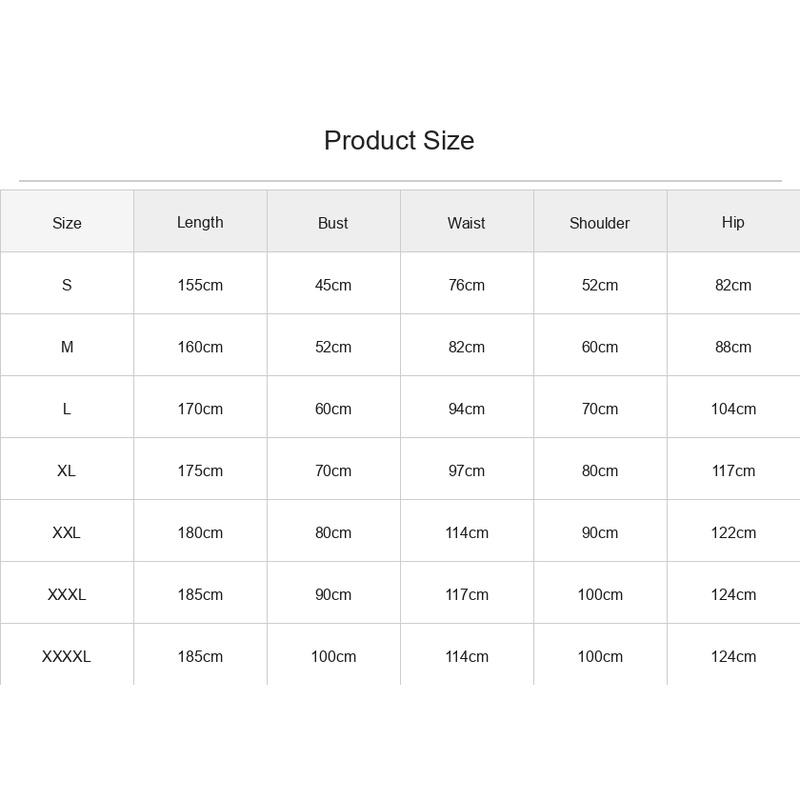Click the 155cm length cell
This screenshot has width=800, height=800.
tap(200, 285)
